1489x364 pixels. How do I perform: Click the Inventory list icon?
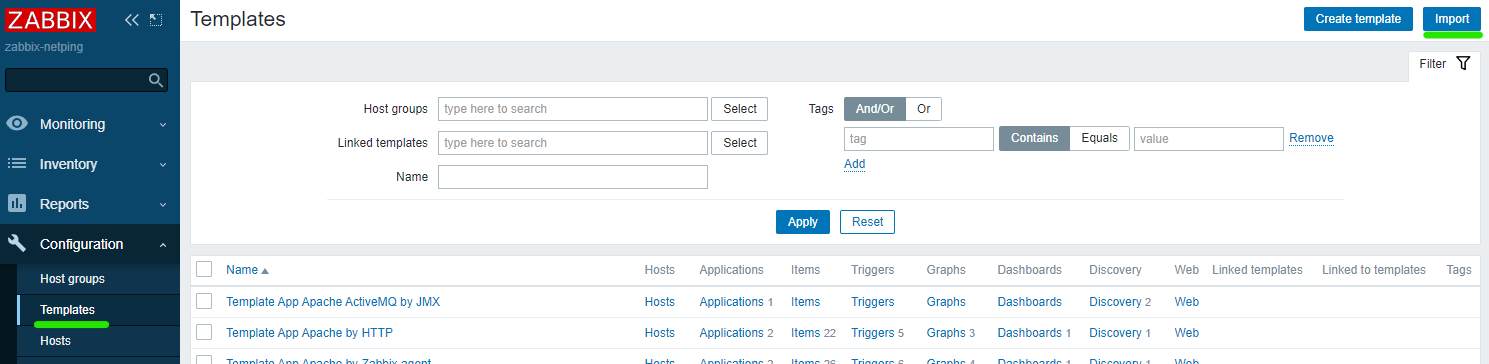tap(17, 164)
